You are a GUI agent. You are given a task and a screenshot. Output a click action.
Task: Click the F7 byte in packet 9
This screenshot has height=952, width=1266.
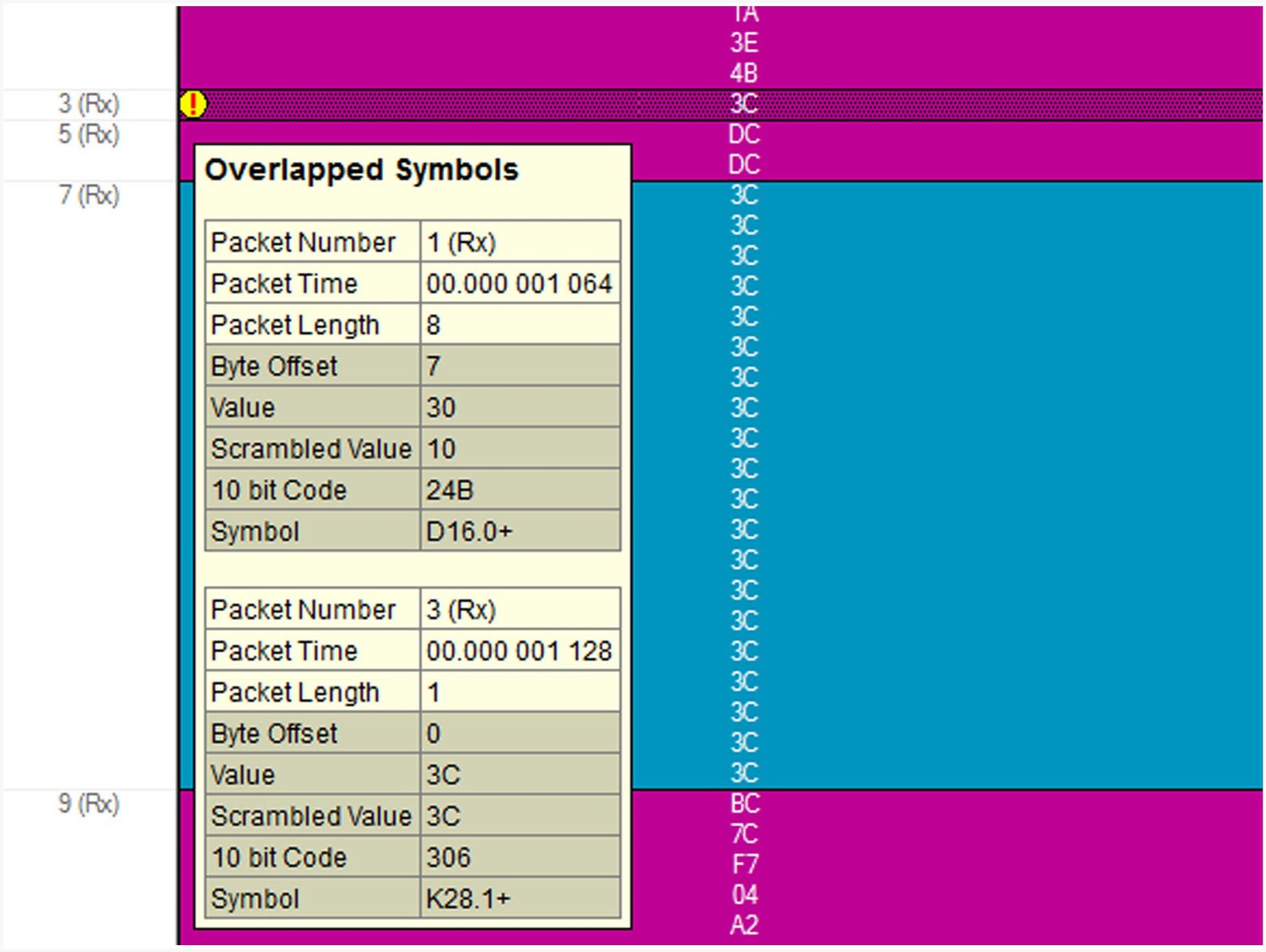click(x=745, y=864)
